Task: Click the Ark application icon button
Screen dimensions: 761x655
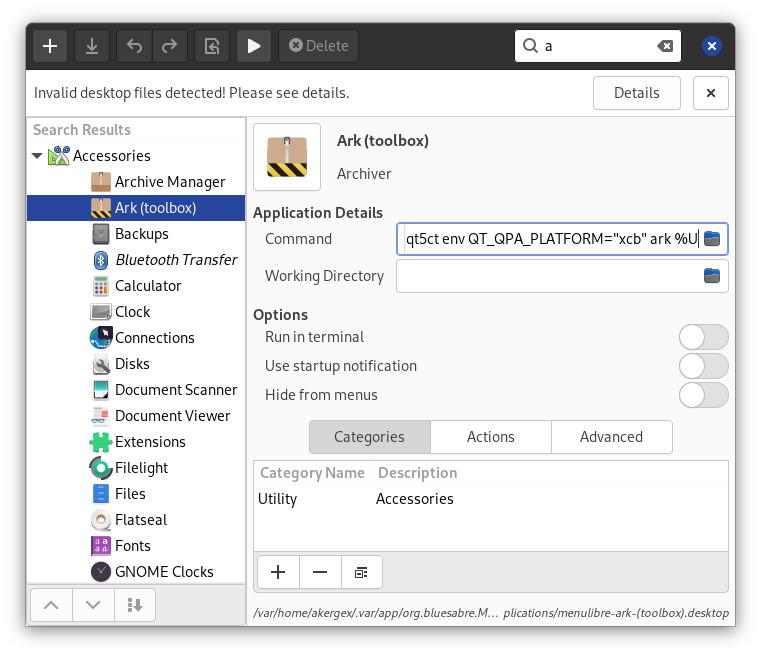Action: pyautogui.click(x=287, y=157)
